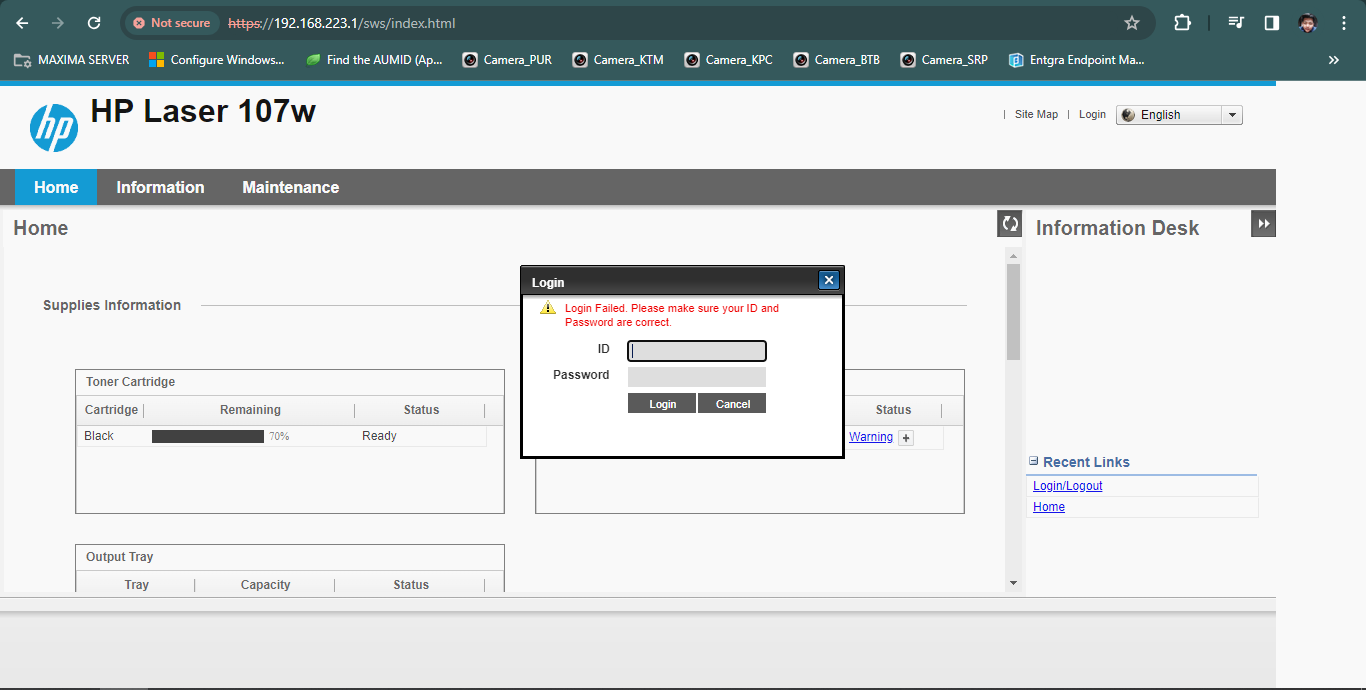Open the English language dropdown

click(x=1231, y=114)
